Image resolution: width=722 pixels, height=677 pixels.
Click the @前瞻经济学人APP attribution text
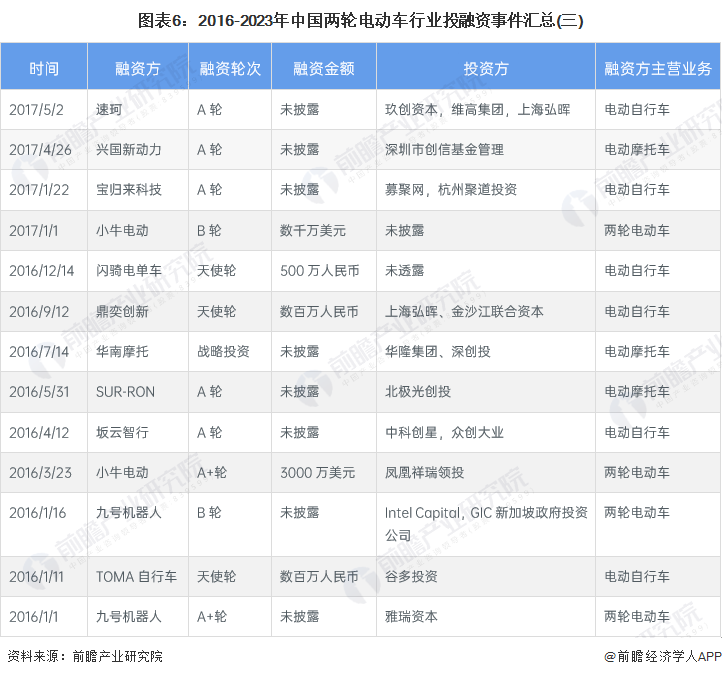(x=662, y=657)
